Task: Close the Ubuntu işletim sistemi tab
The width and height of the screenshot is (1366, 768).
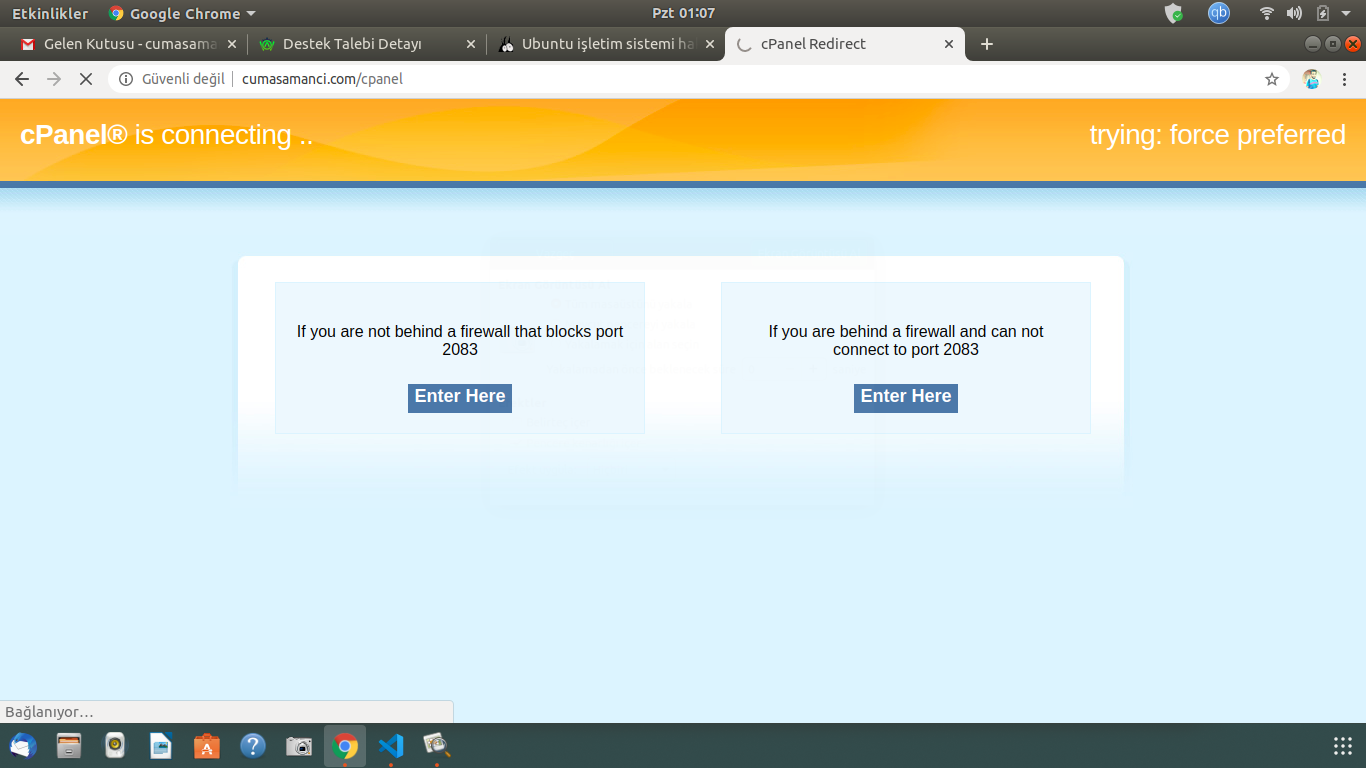Action: (x=710, y=44)
